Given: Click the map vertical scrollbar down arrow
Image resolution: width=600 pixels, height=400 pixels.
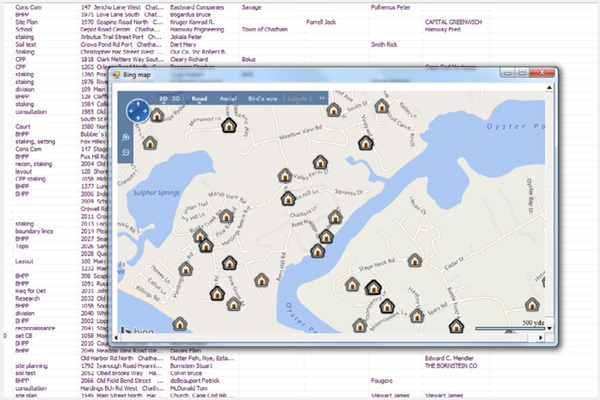Looking at the screenshot, I should 549,328.
